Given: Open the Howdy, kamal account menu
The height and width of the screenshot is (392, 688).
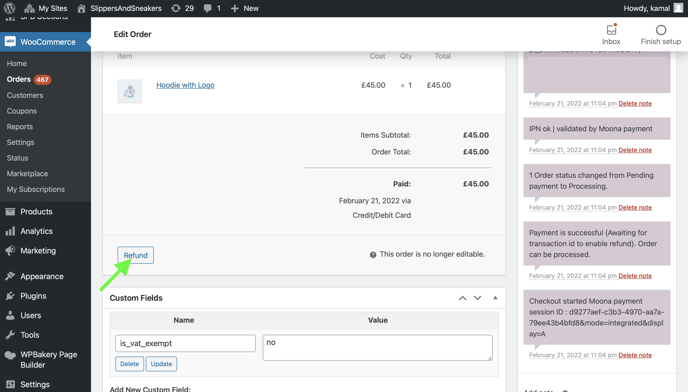Looking at the screenshot, I should pyautogui.click(x=653, y=8).
